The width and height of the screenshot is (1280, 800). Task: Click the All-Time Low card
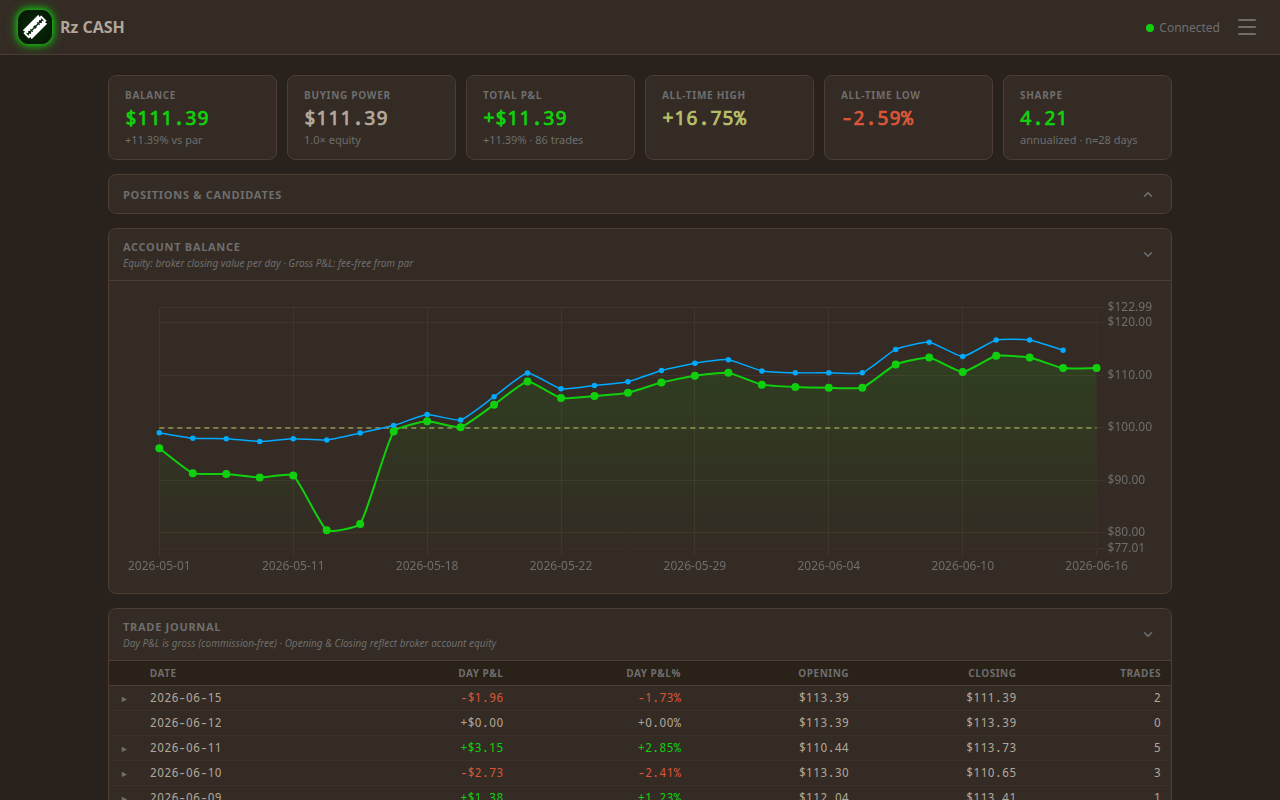click(x=908, y=118)
